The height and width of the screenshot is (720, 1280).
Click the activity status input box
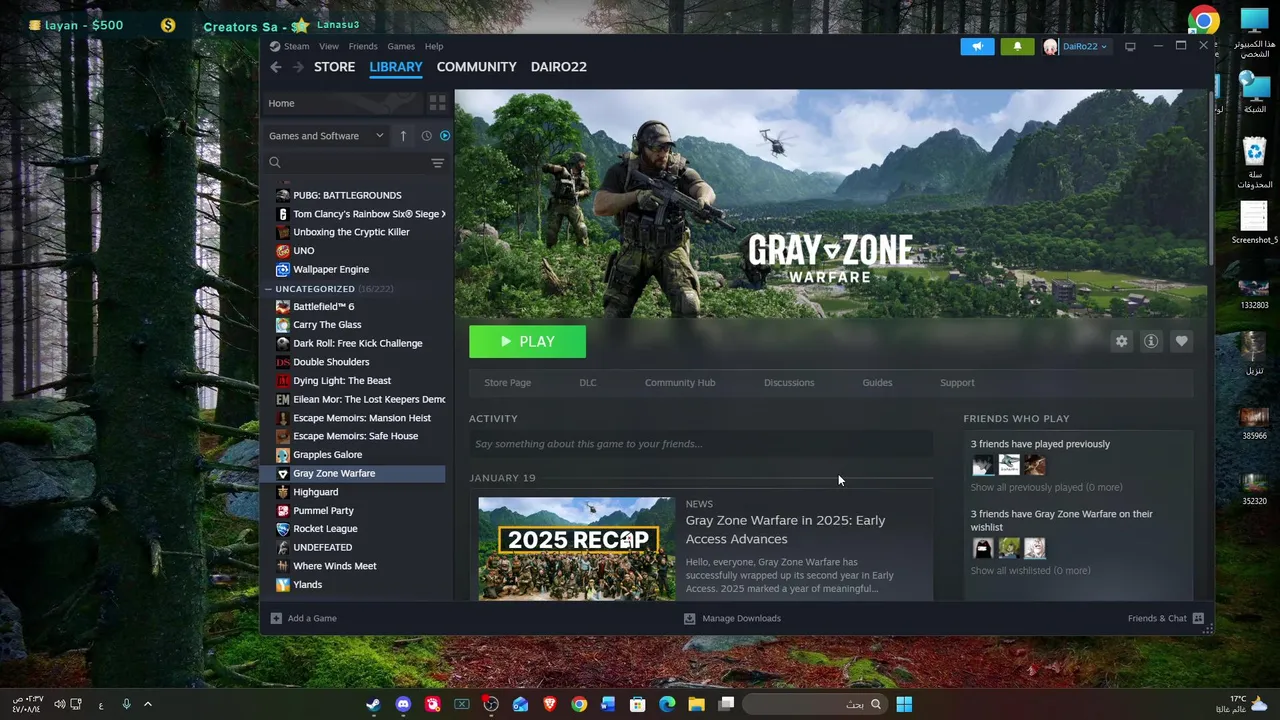701,444
